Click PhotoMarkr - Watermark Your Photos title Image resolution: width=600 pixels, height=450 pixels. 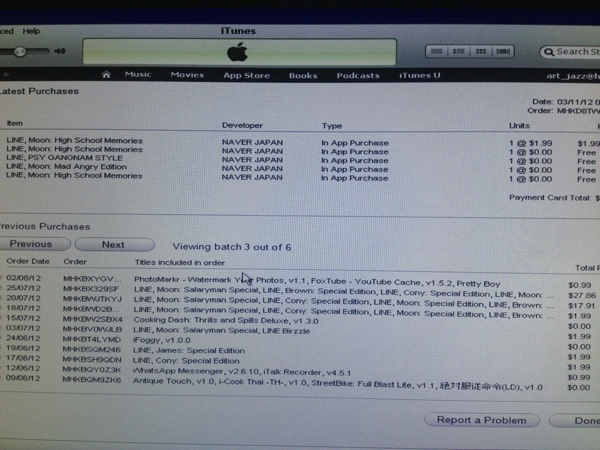[x=209, y=280]
